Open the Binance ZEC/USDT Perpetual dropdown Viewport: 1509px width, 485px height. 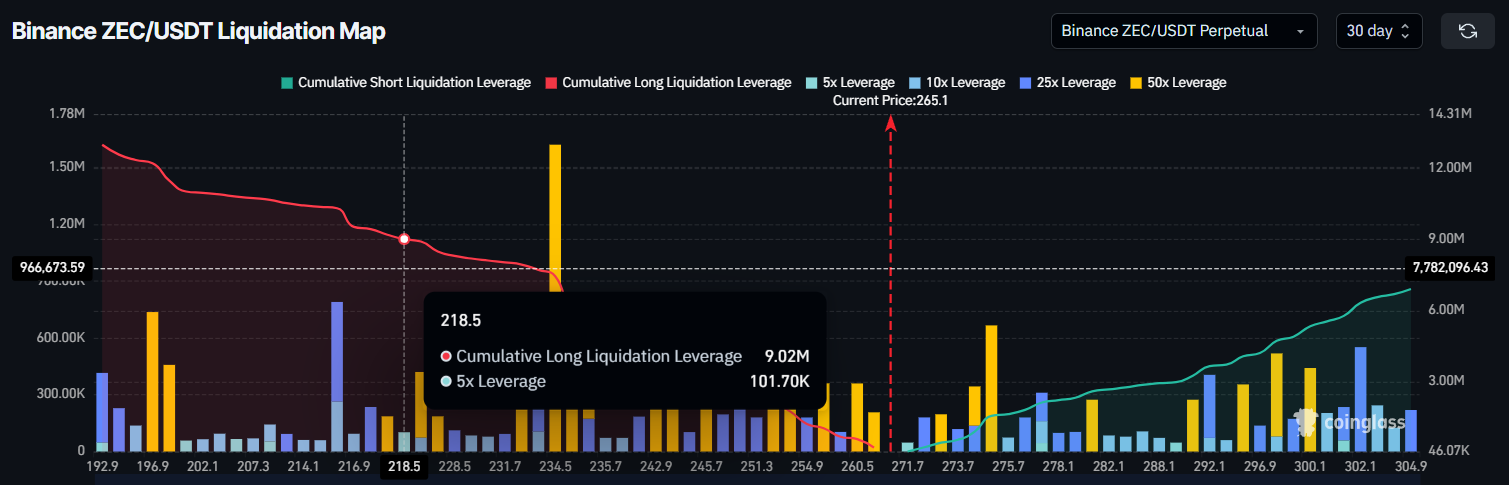pos(1184,31)
